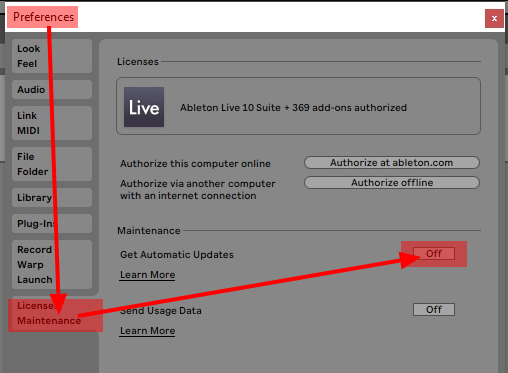The width and height of the screenshot is (508, 373).
Task: Click the Maintenance section heading
Action: (149, 231)
